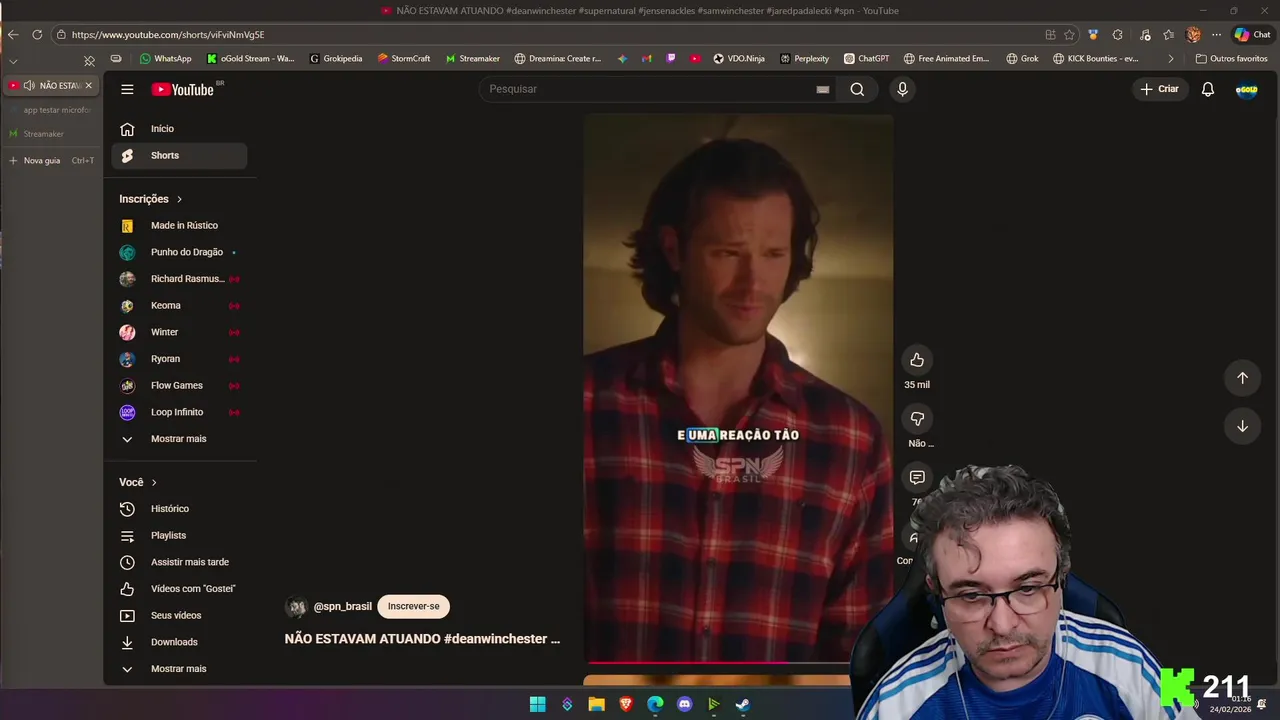The image size is (1280, 720).
Task: Open the Made in Rústico subscription
Action: (x=180, y=226)
